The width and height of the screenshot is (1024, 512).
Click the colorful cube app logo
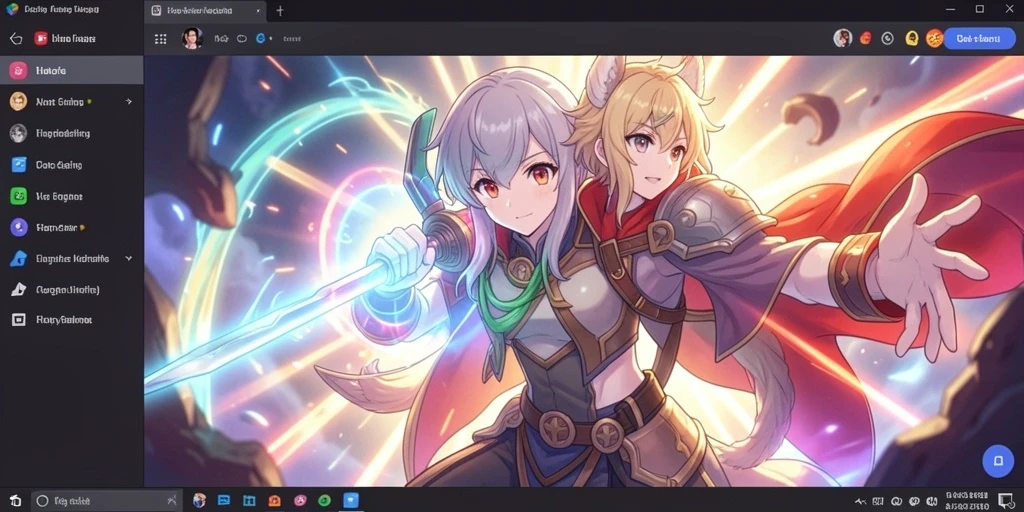coord(12,9)
